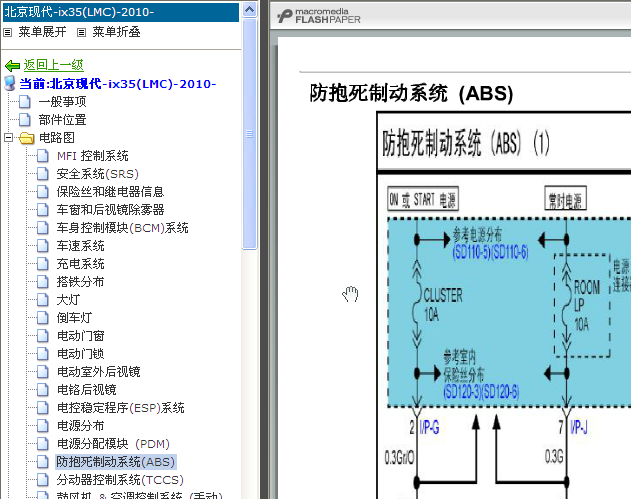Click page icon next to 一般事项
Image resolution: width=631 pixels, height=499 pixels.
25,101
